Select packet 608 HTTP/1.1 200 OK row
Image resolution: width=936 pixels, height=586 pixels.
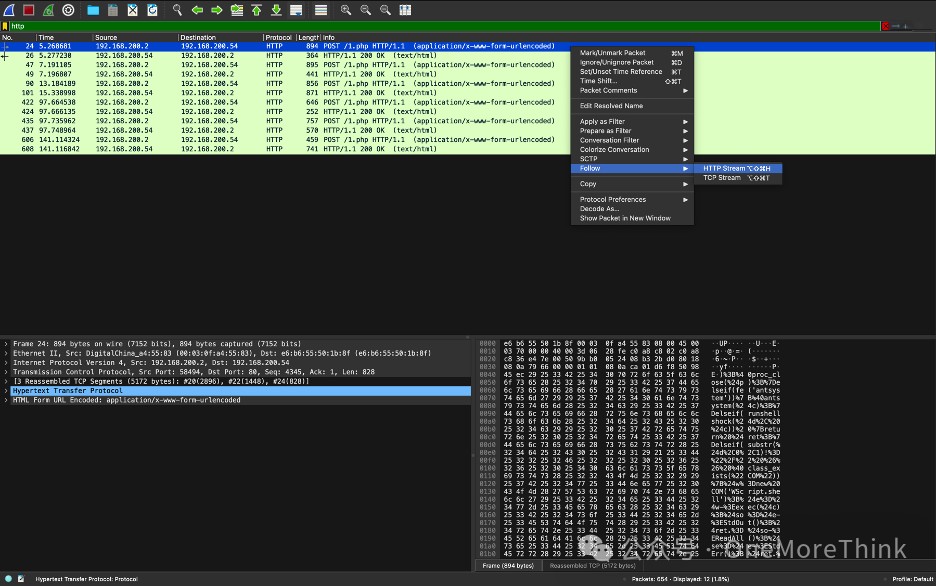click(x=468, y=149)
